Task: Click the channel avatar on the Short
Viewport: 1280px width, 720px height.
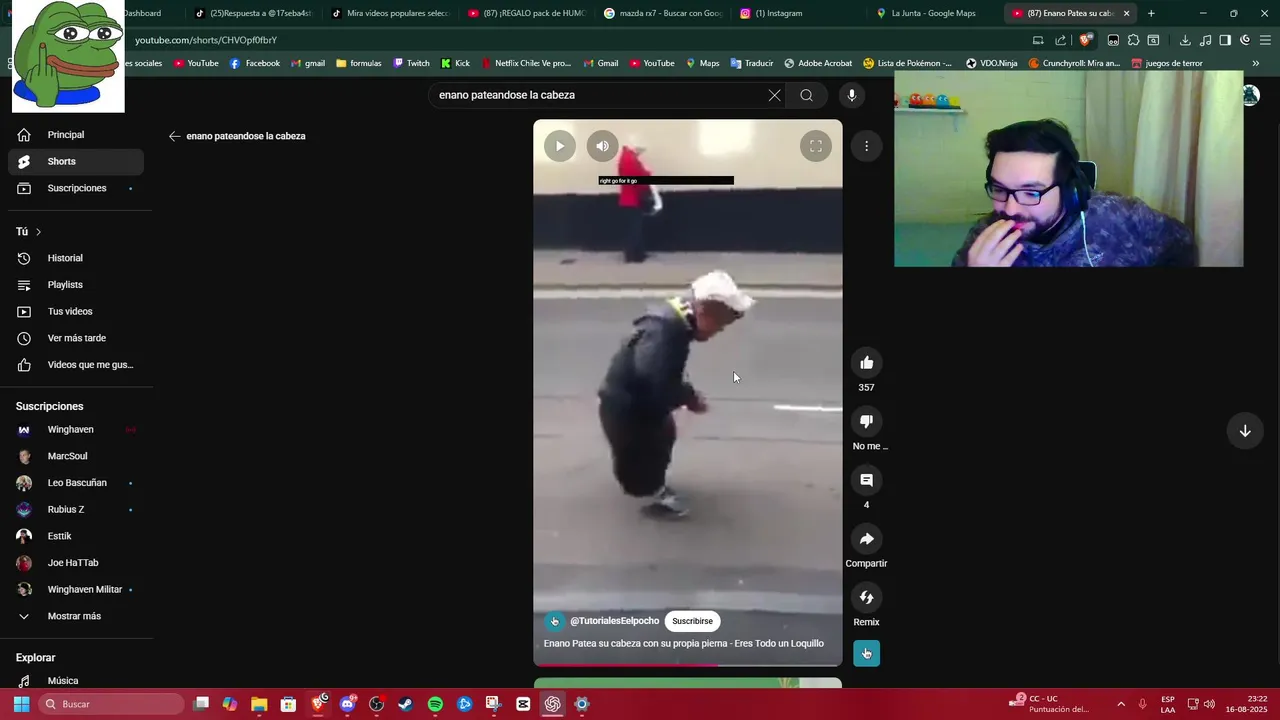Action: pyautogui.click(x=554, y=621)
